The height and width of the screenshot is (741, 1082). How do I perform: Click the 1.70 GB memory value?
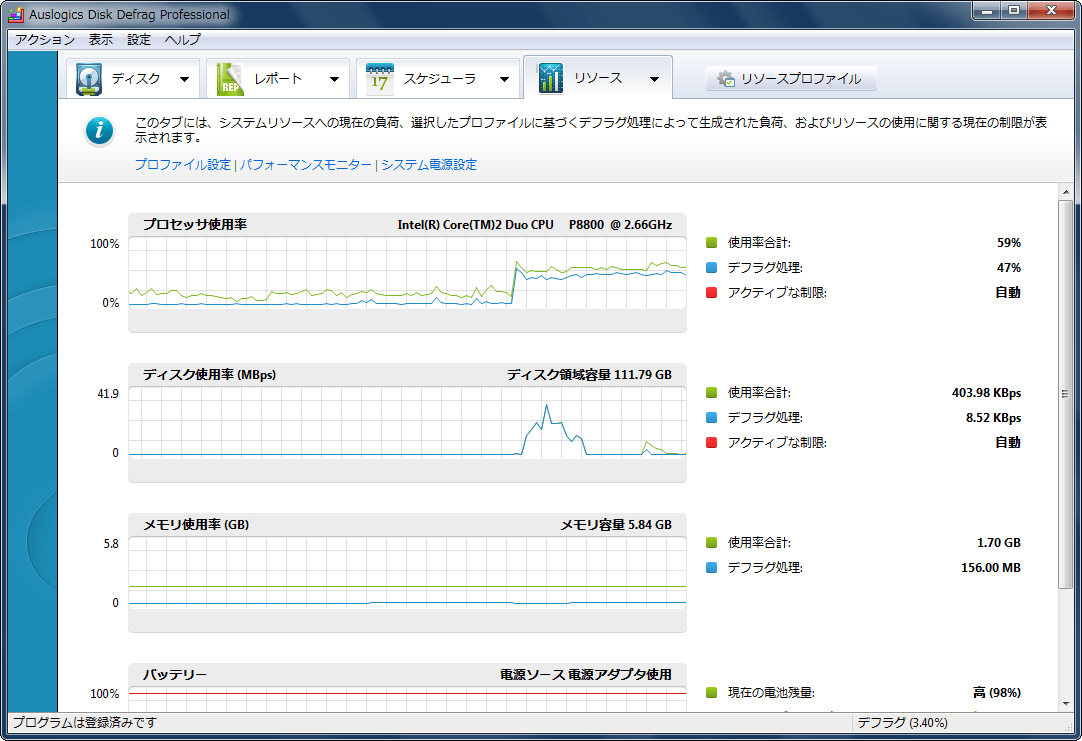pos(999,543)
